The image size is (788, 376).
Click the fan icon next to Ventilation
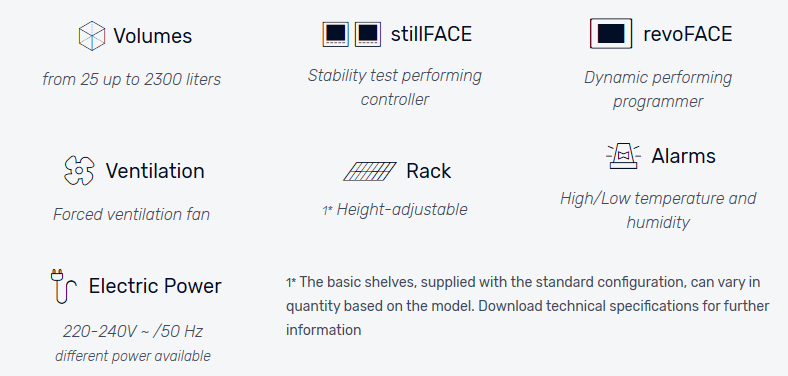79,170
